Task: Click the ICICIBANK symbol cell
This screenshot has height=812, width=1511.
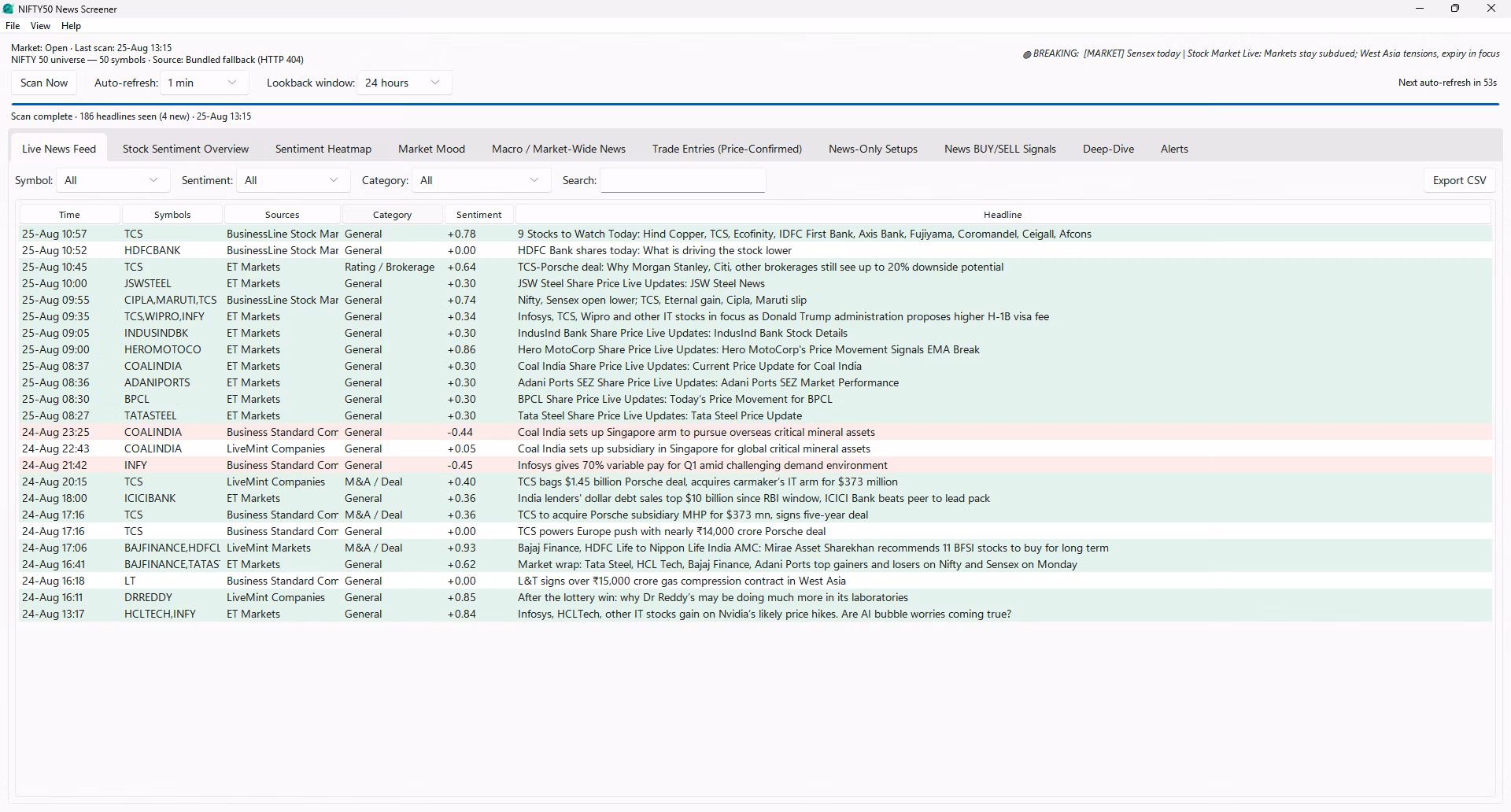Action: pos(150,498)
